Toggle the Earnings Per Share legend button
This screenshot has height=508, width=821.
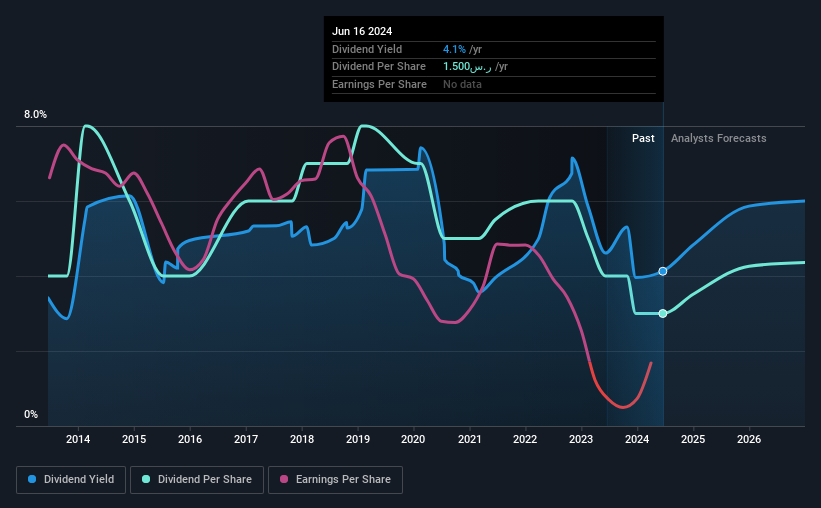tap(336, 480)
